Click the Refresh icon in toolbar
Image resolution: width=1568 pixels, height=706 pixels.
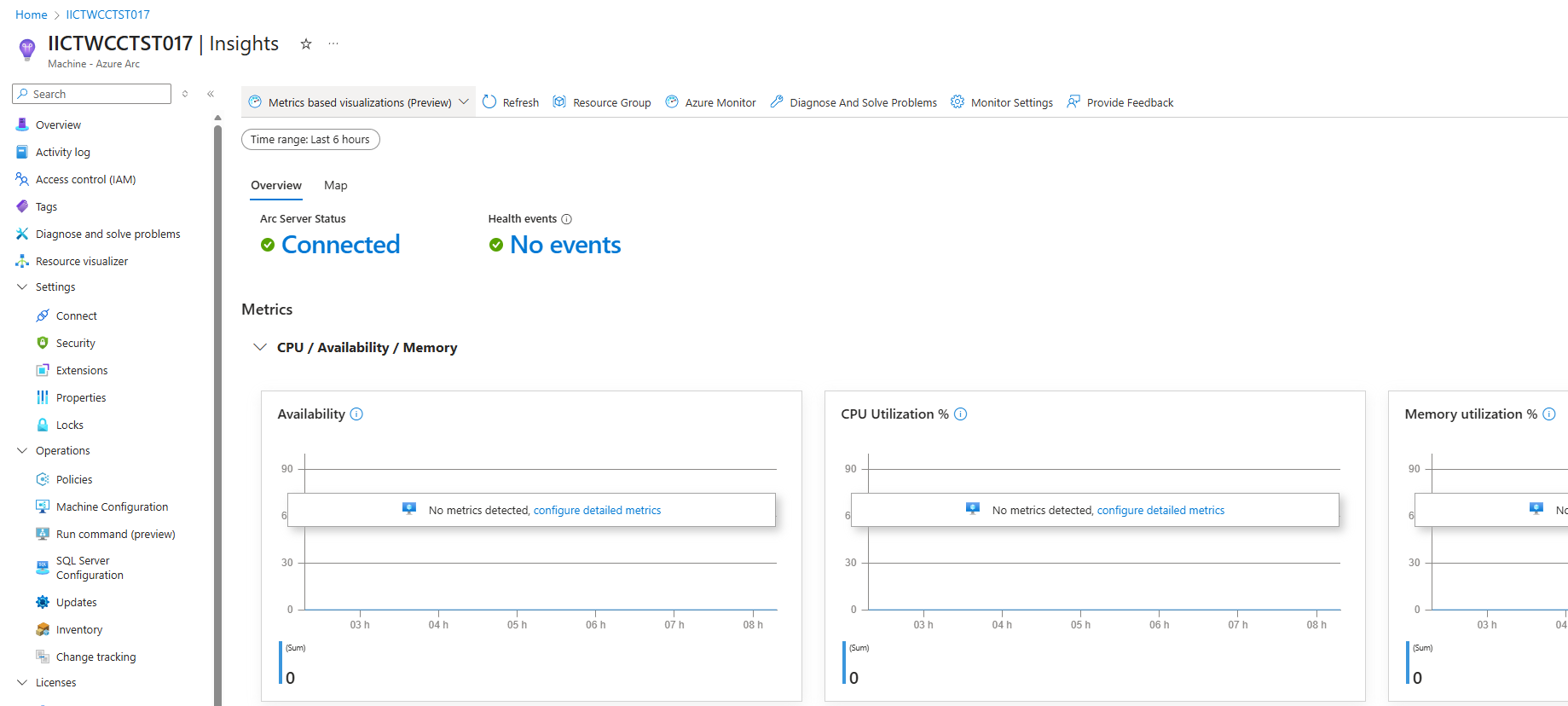pos(489,102)
